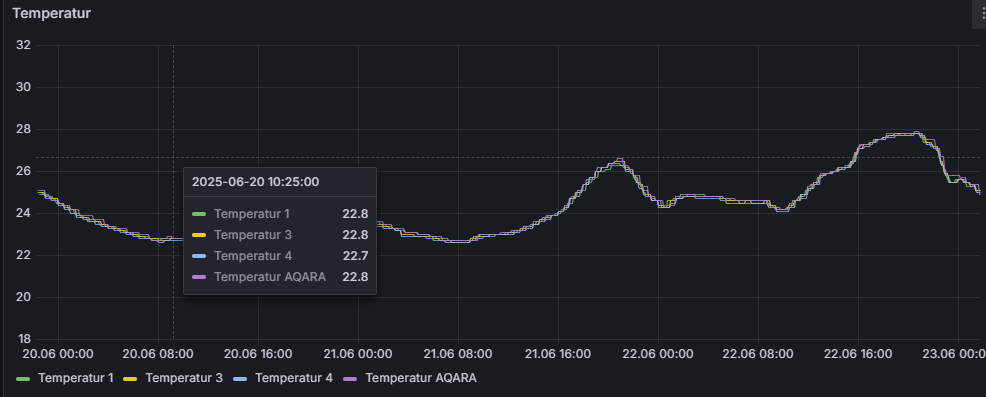
Task: Open the purple Temperatur AQARA legend color swatch
Action: 350,378
